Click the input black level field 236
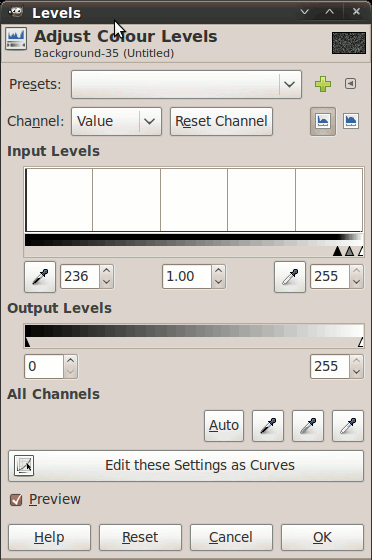The image size is (372, 560). 80,277
